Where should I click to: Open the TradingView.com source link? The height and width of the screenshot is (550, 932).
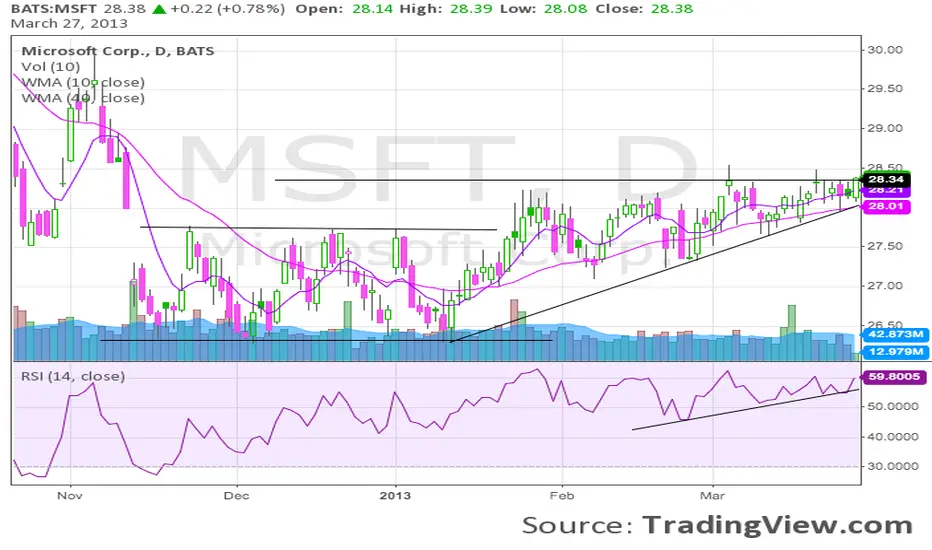pos(777,526)
